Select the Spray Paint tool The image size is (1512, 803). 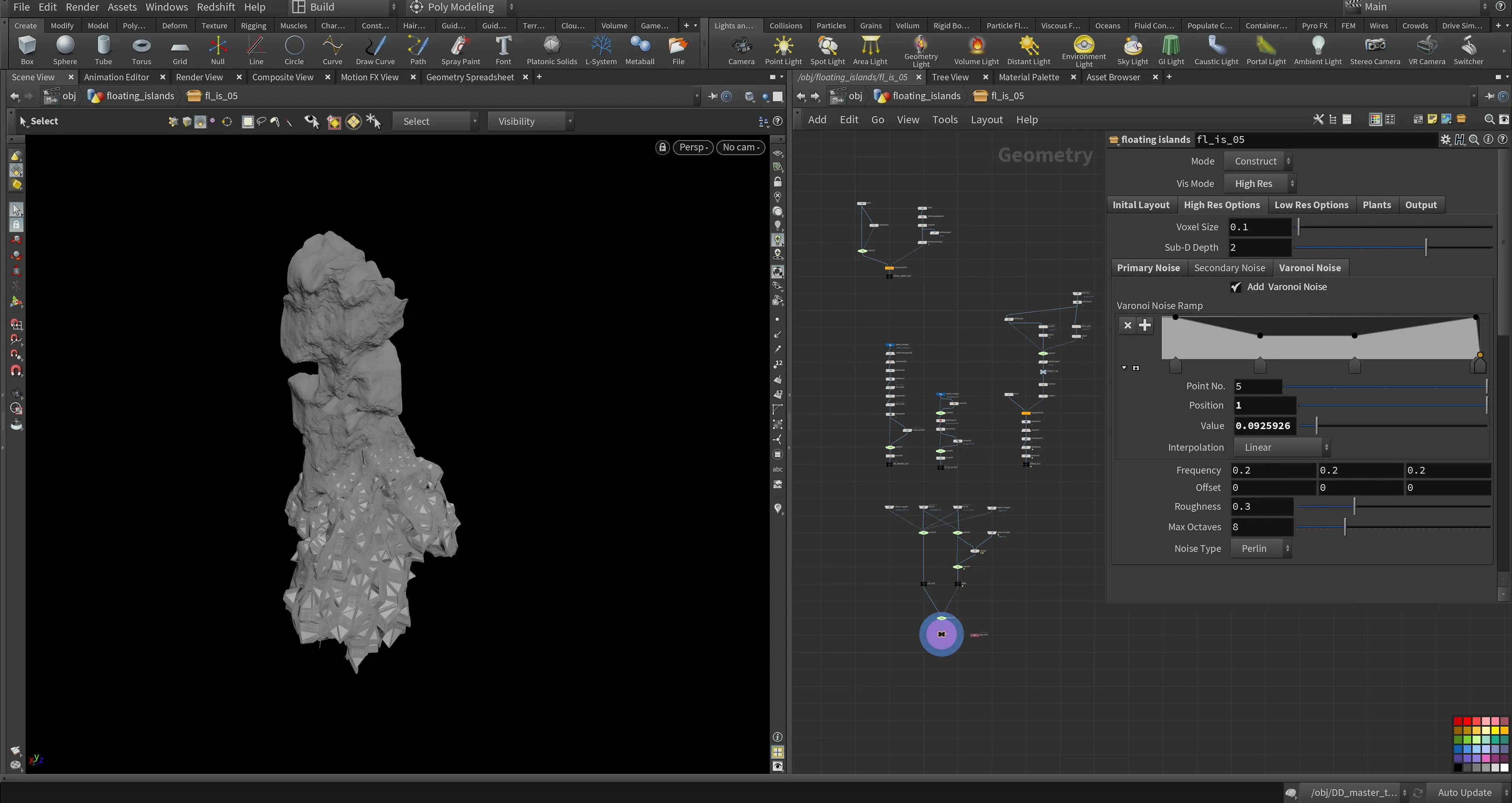(x=461, y=50)
